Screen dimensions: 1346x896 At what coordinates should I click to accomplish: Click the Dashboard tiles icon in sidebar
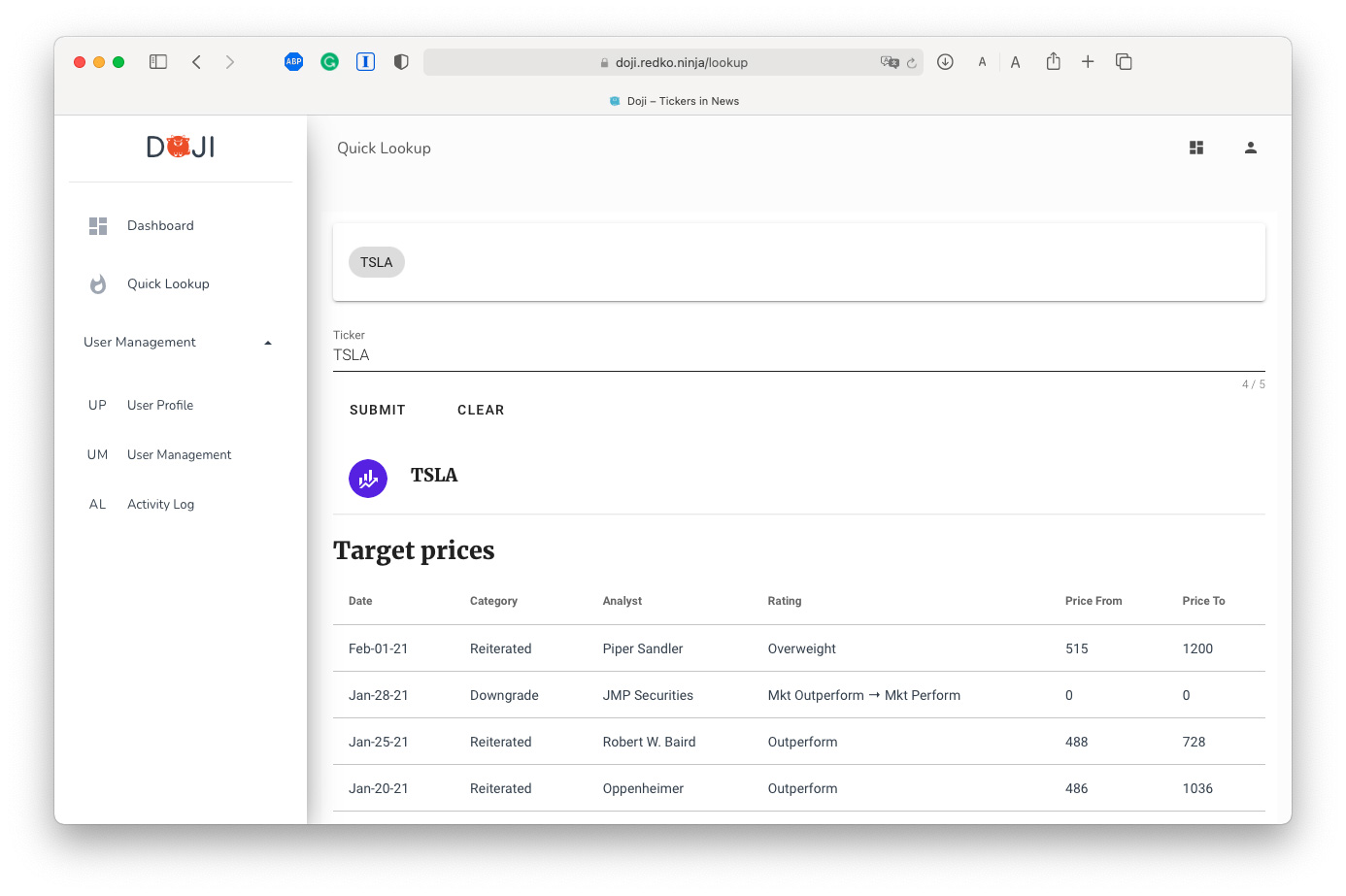pyautogui.click(x=98, y=226)
